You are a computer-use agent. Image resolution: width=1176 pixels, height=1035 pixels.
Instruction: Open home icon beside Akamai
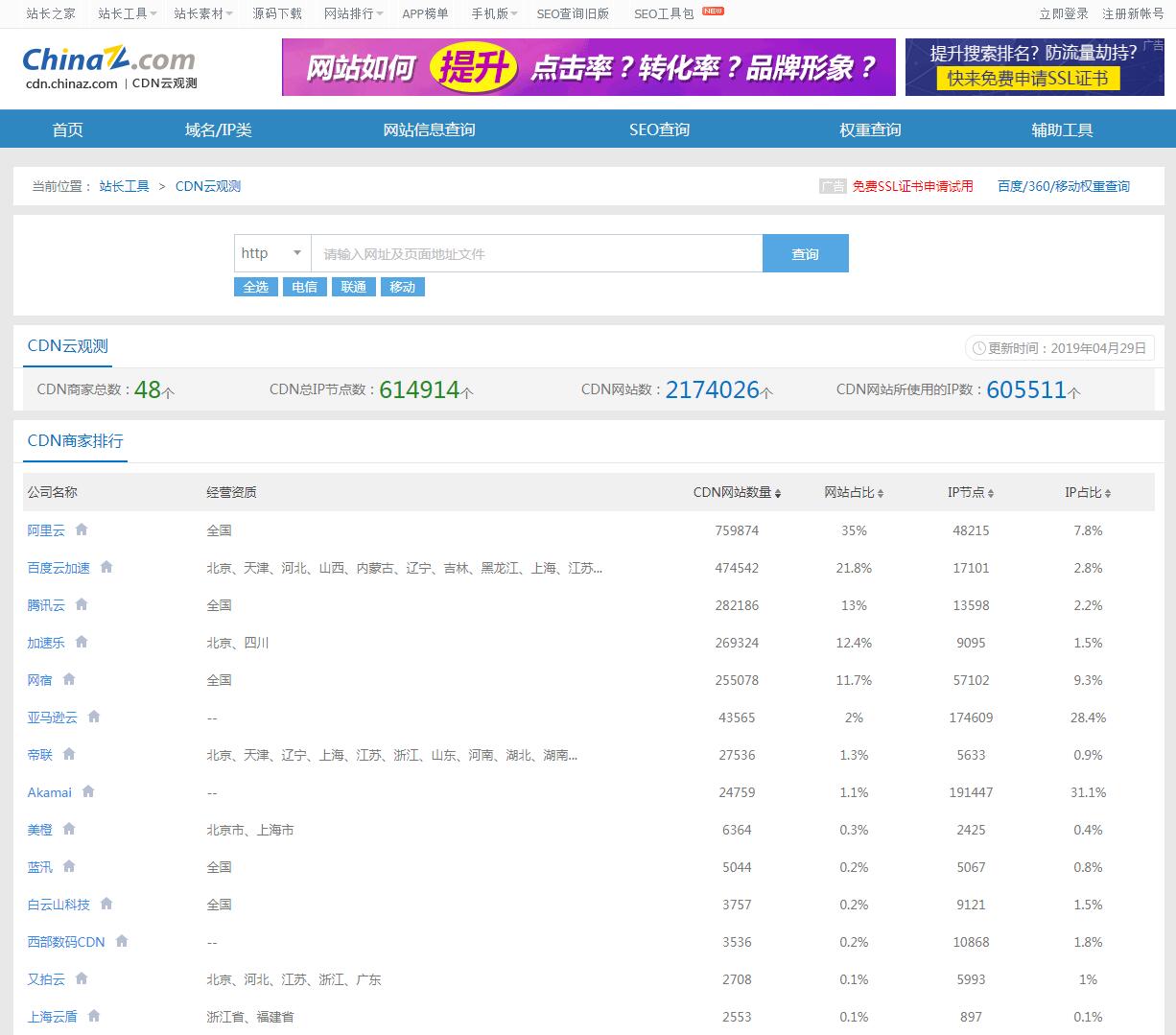pyautogui.click(x=88, y=791)
